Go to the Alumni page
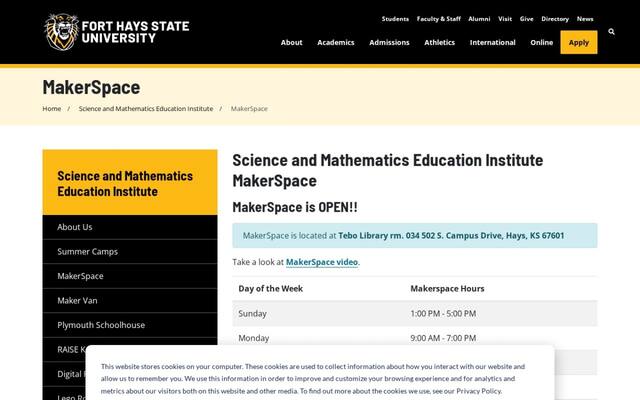This screenshot has width=640, height=400. pos(479,19)
